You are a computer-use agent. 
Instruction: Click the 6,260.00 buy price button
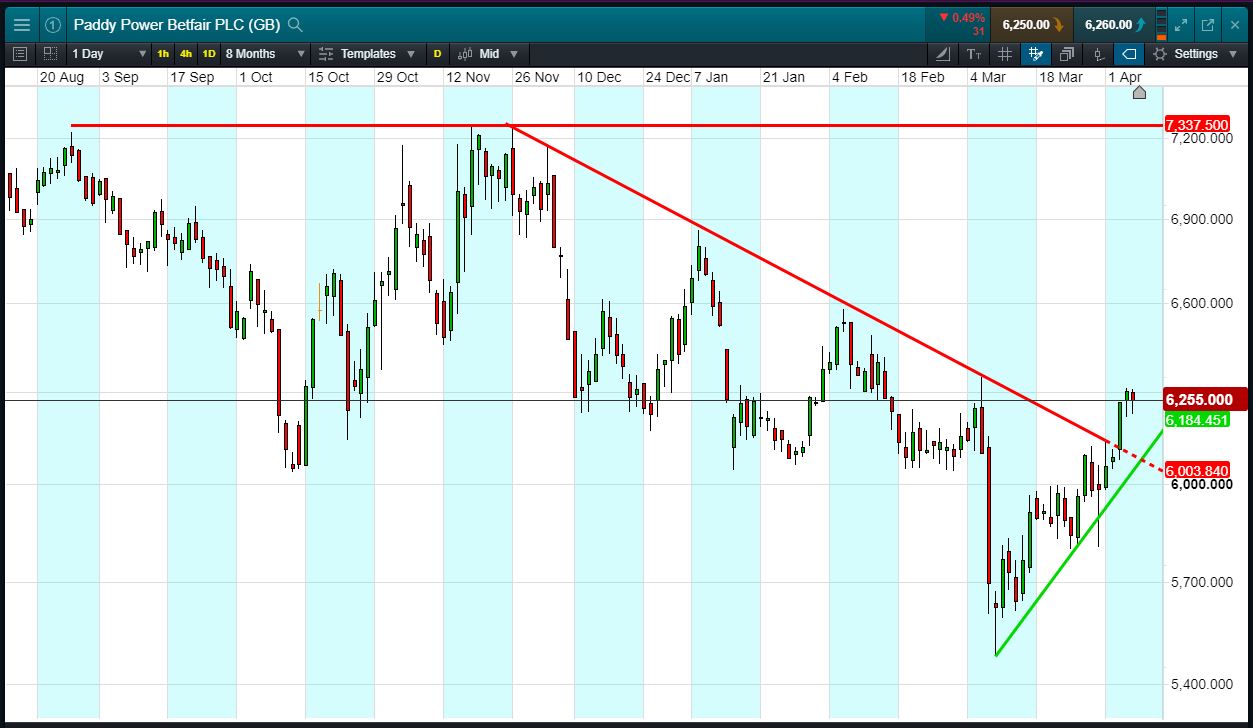coord(1114,25)
